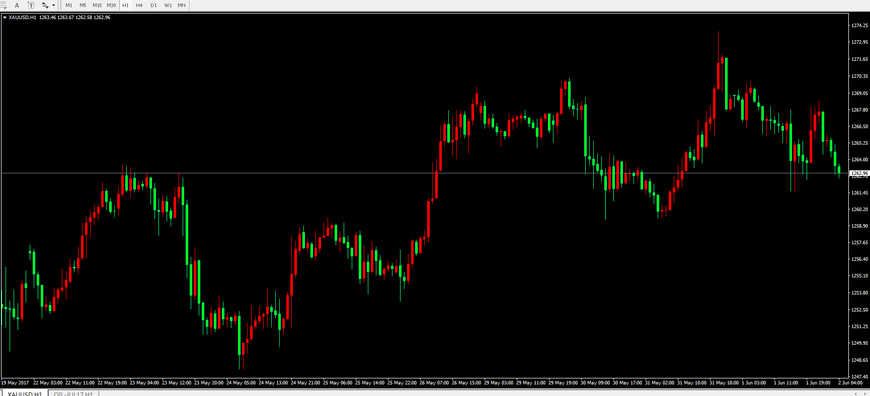Click the 1247.40 price axis label
Image resolution: width=870 pixels, height=396 pixels.
tap(859, 376)
